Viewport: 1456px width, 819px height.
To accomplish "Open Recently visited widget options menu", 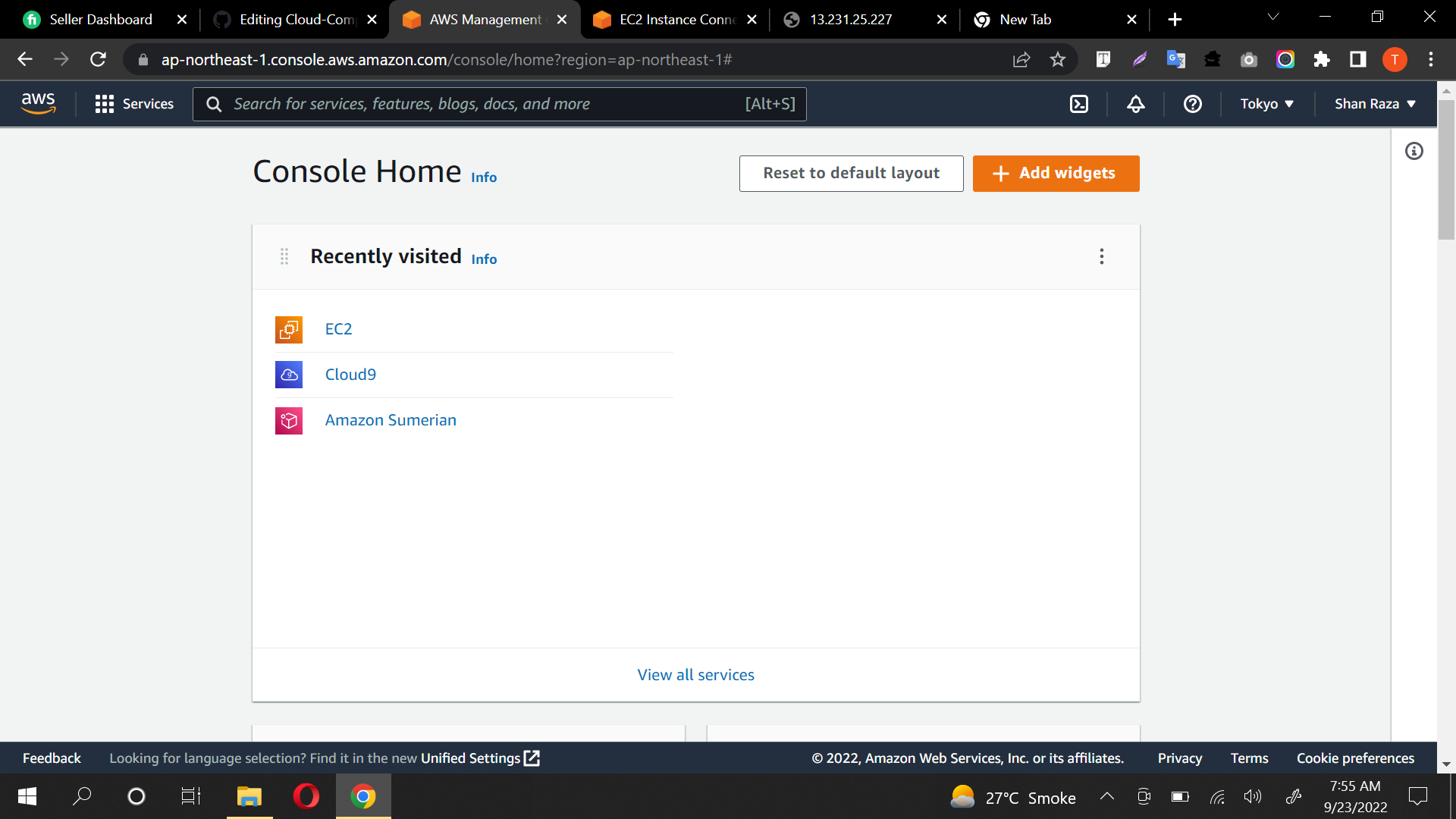I will coord(1101,256).
